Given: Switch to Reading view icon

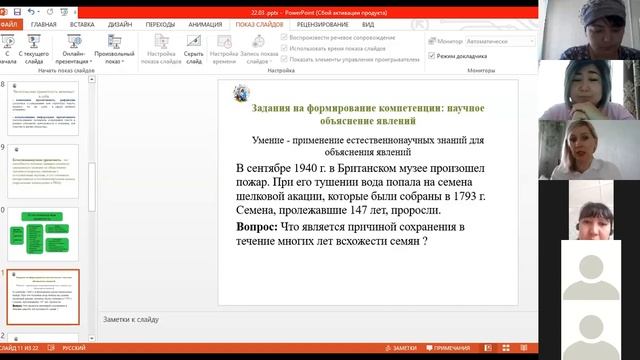Looking at the screenshot, I should (524, 348).
